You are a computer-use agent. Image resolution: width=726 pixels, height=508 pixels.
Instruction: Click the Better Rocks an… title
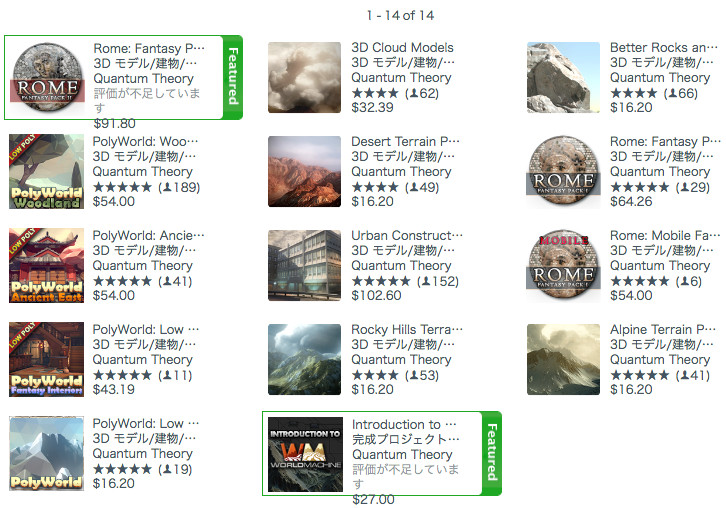(663, 48)
